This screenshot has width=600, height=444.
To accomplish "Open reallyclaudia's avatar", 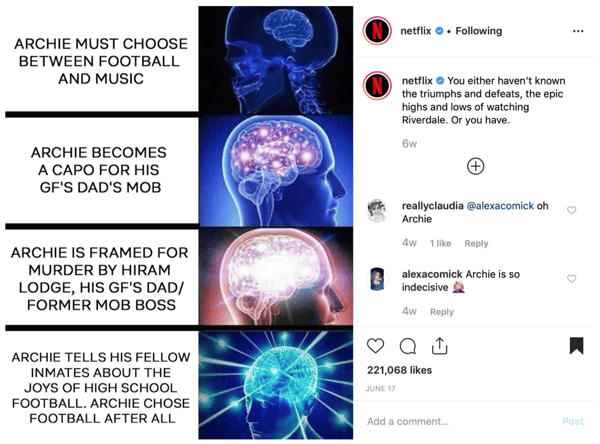I will click(x=377, y=211).
